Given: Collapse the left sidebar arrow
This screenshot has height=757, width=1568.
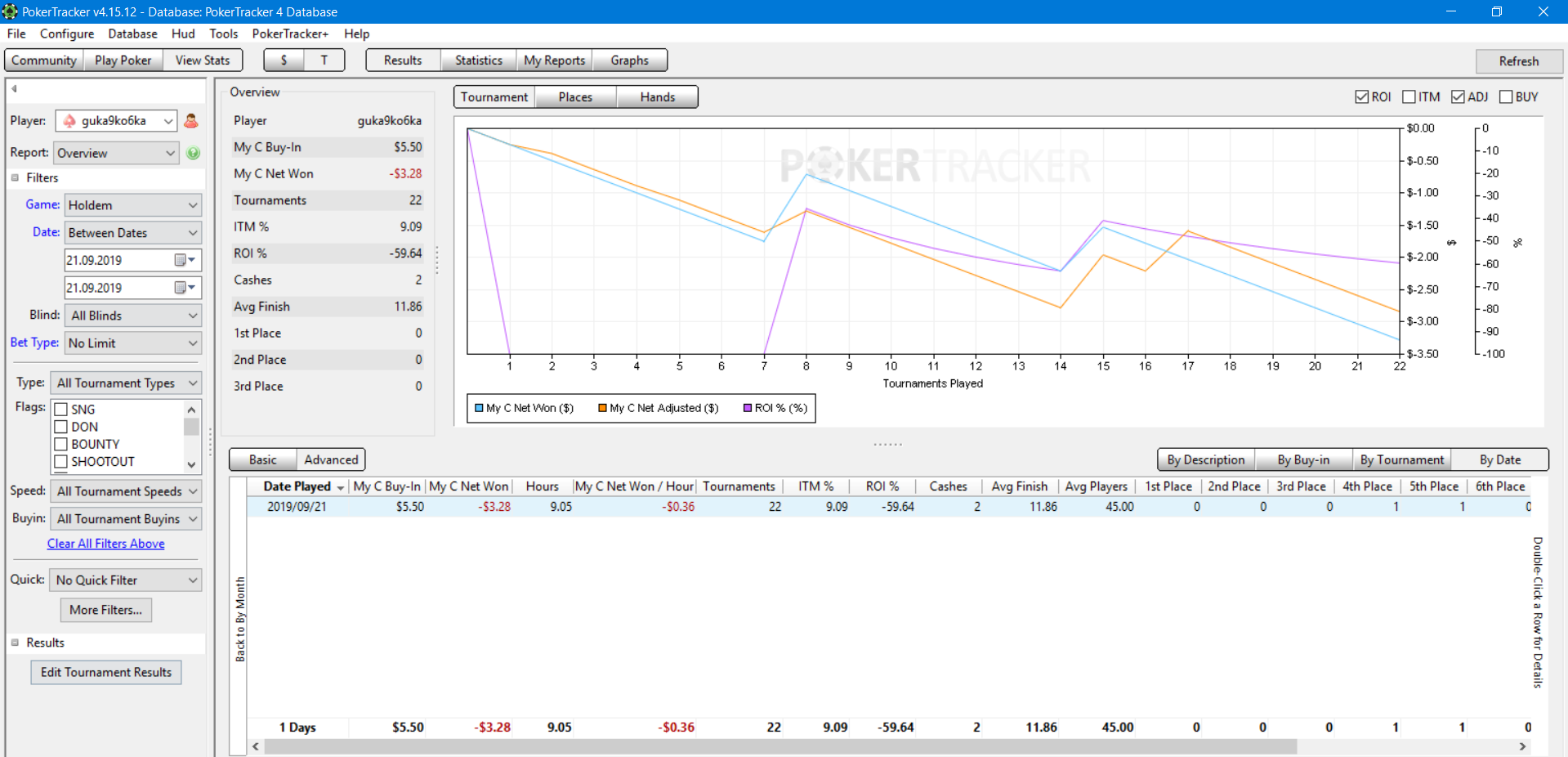Looking at the screenshot, I should [x=14, y=88].
